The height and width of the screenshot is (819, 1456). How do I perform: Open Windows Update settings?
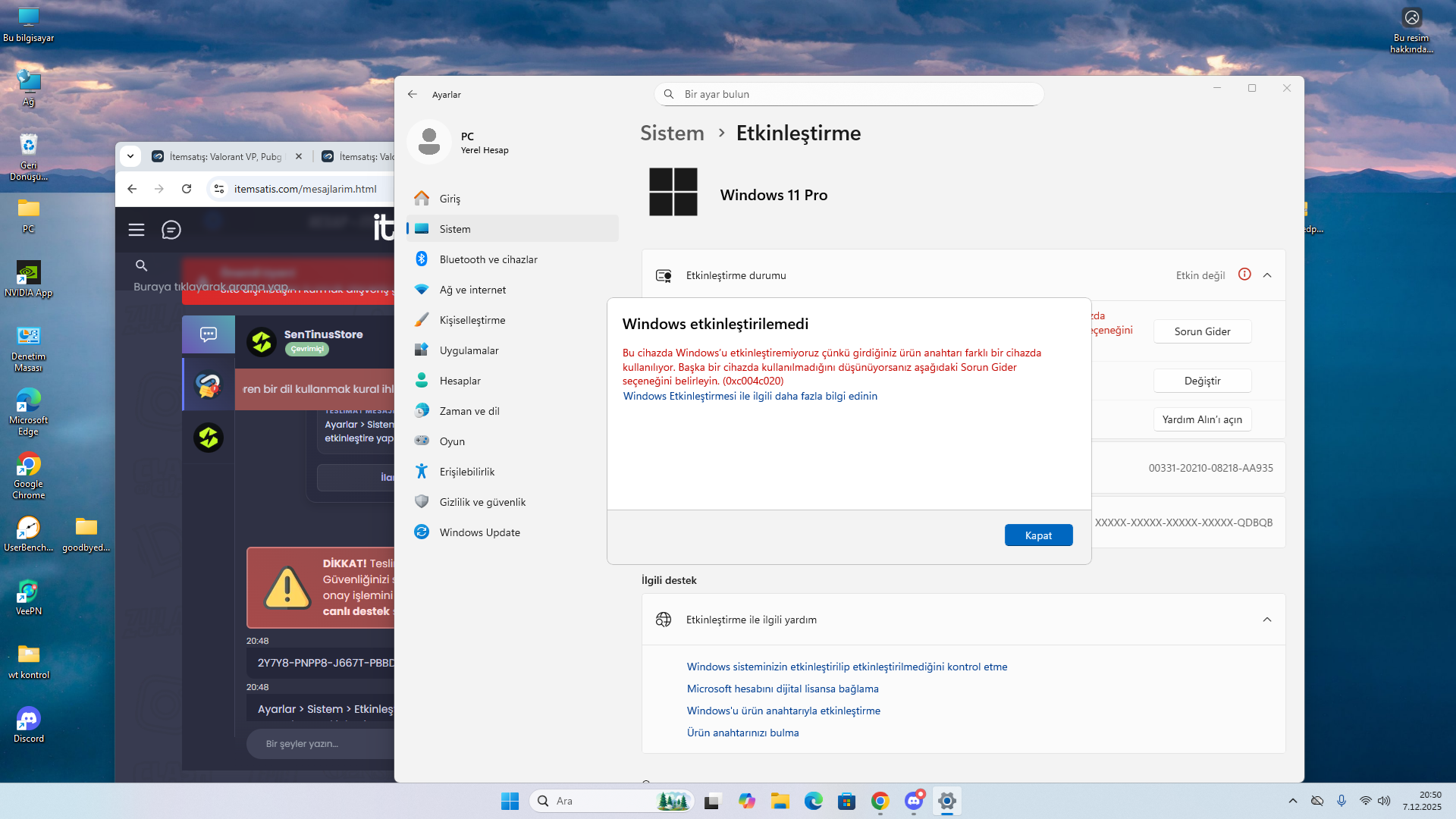513,532
